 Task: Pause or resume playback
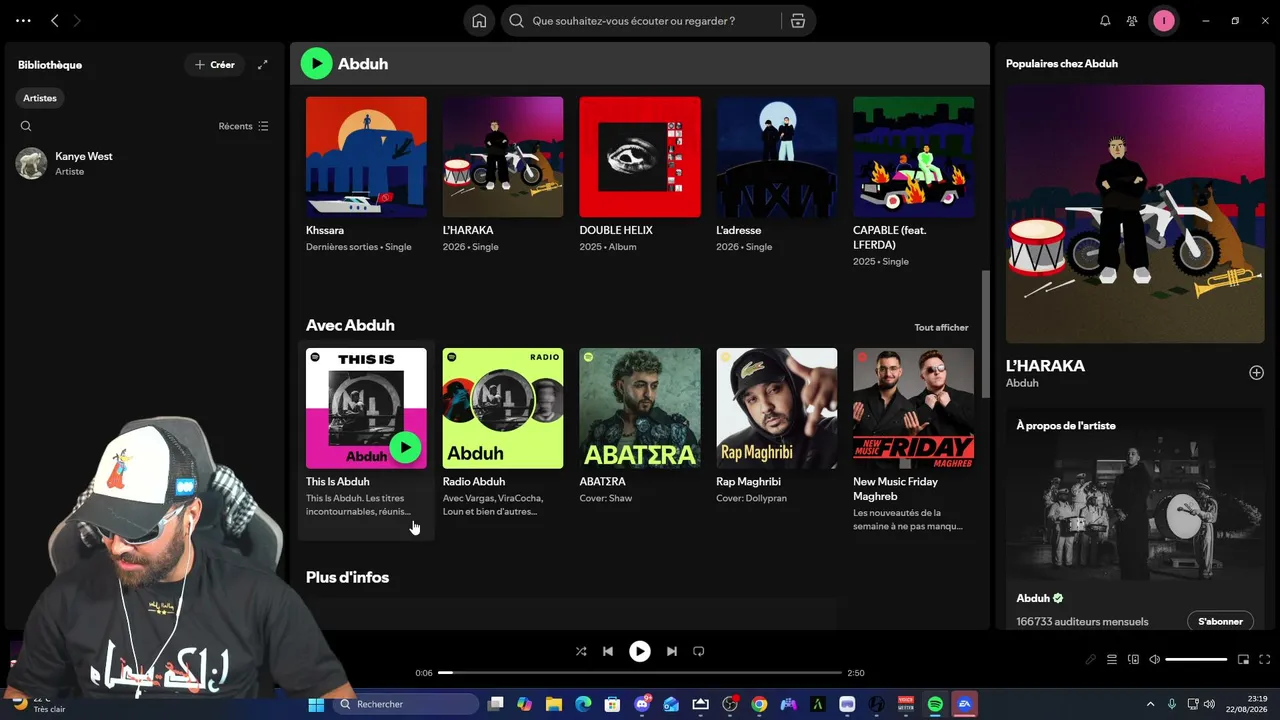(640, 651)
